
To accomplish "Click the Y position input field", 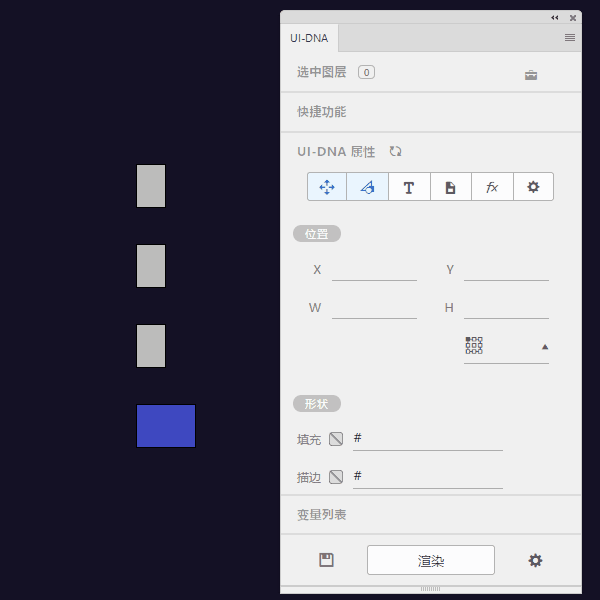I will point(506,270).
